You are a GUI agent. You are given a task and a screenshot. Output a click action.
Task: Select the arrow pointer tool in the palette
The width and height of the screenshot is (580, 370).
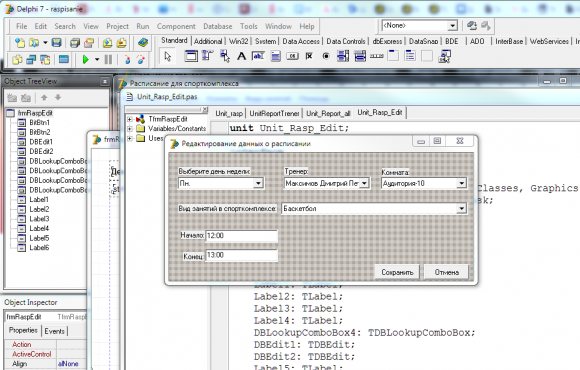coord(168,56)
